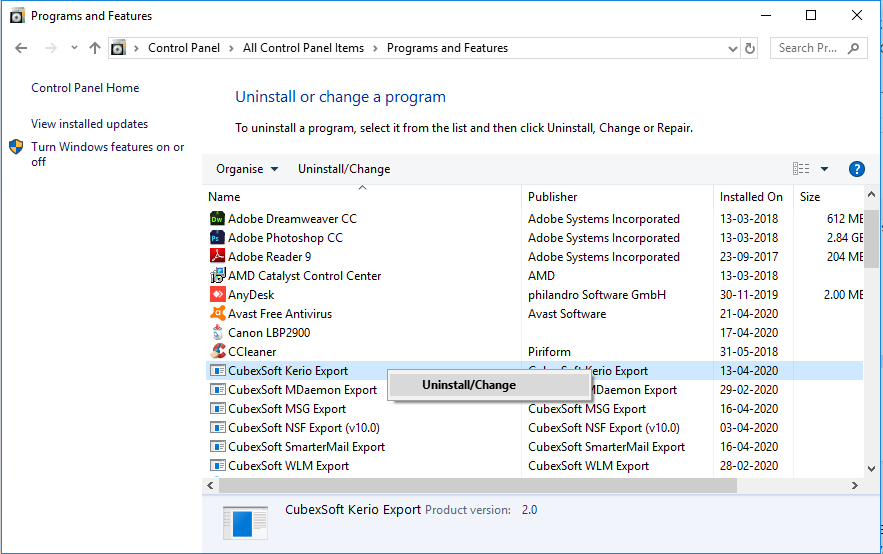Click the vertical scrollbar down arrow
Image resolution: width=883 pixels, height=554 pixels.
(871, 468)
